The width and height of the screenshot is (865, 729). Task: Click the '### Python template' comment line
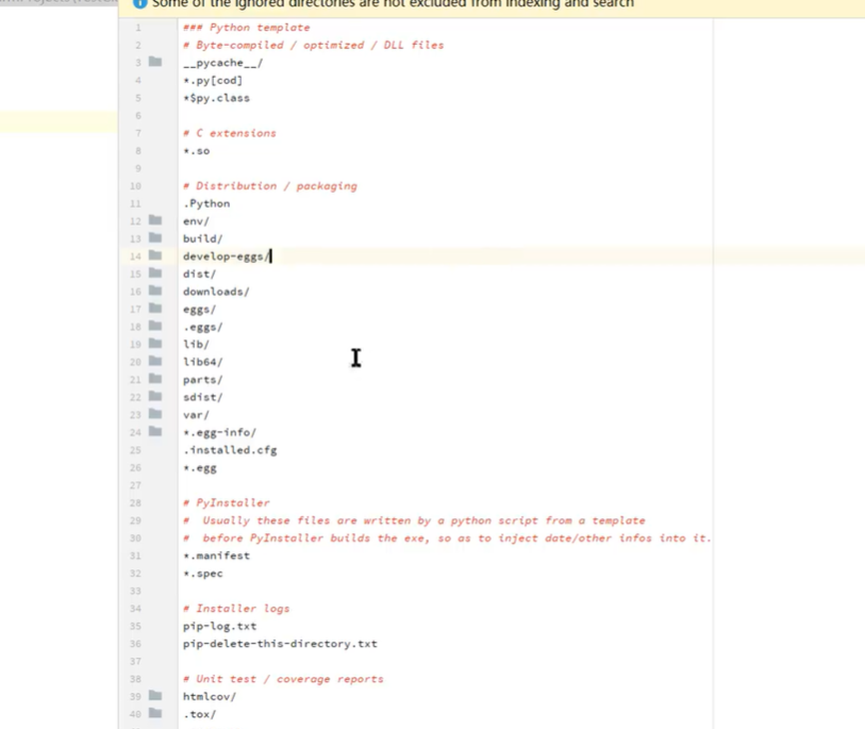click(x=247, y=28)
